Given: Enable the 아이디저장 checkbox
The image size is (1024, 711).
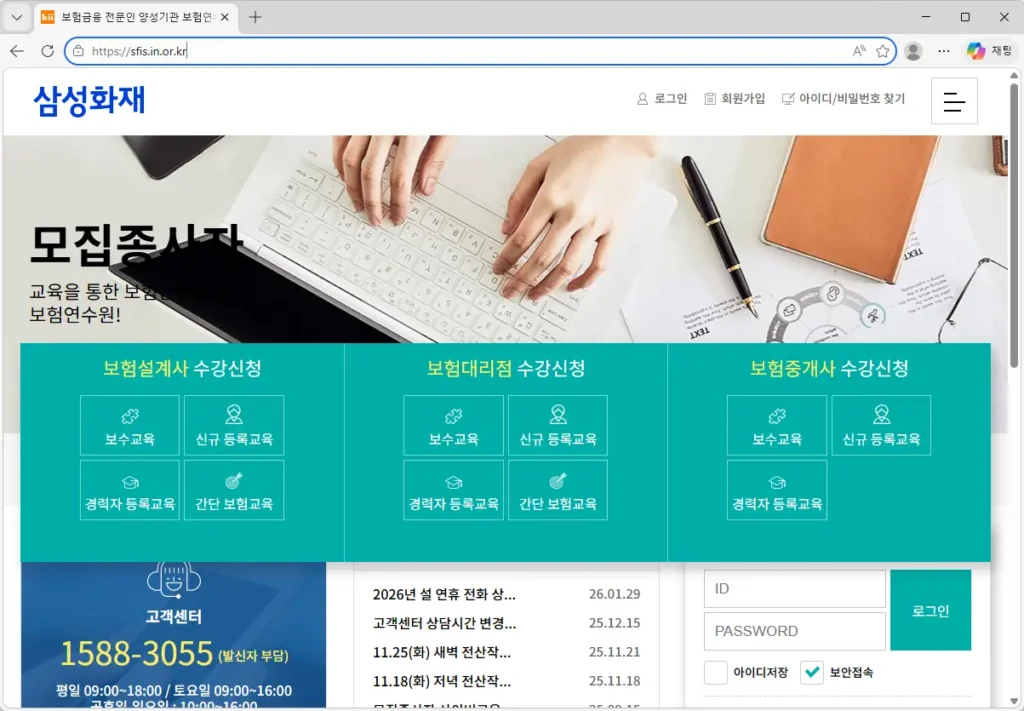Looking at the screenshot, I should (x=716, y=673).
